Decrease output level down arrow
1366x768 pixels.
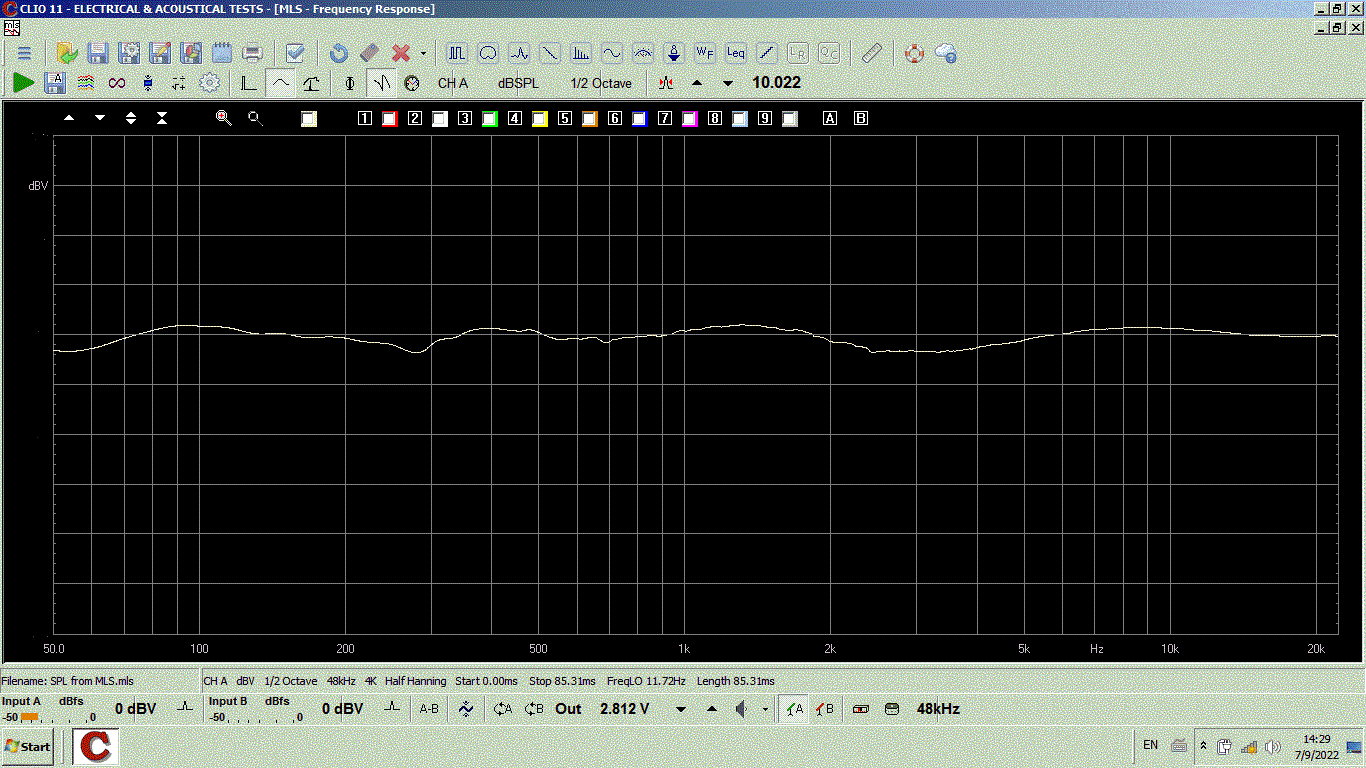point(681,709)
